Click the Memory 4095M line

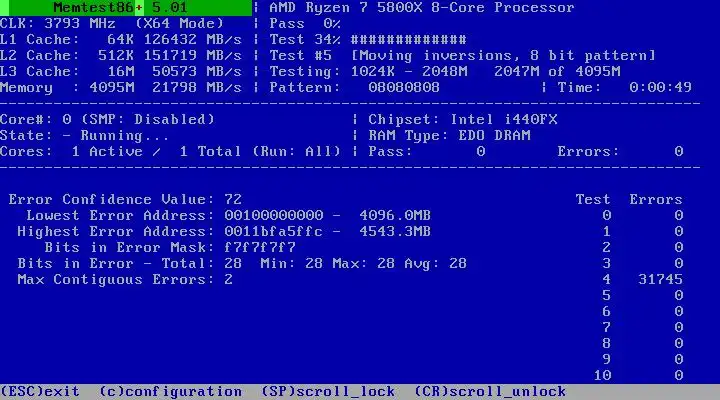coord(121,87)
